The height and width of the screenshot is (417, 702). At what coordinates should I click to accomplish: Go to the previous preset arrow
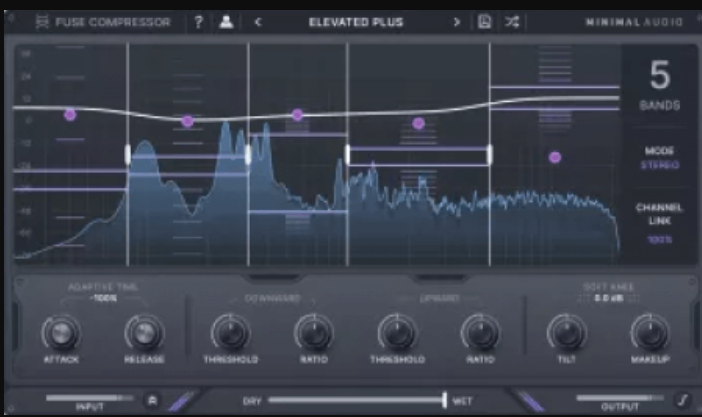tap(258, 22)
